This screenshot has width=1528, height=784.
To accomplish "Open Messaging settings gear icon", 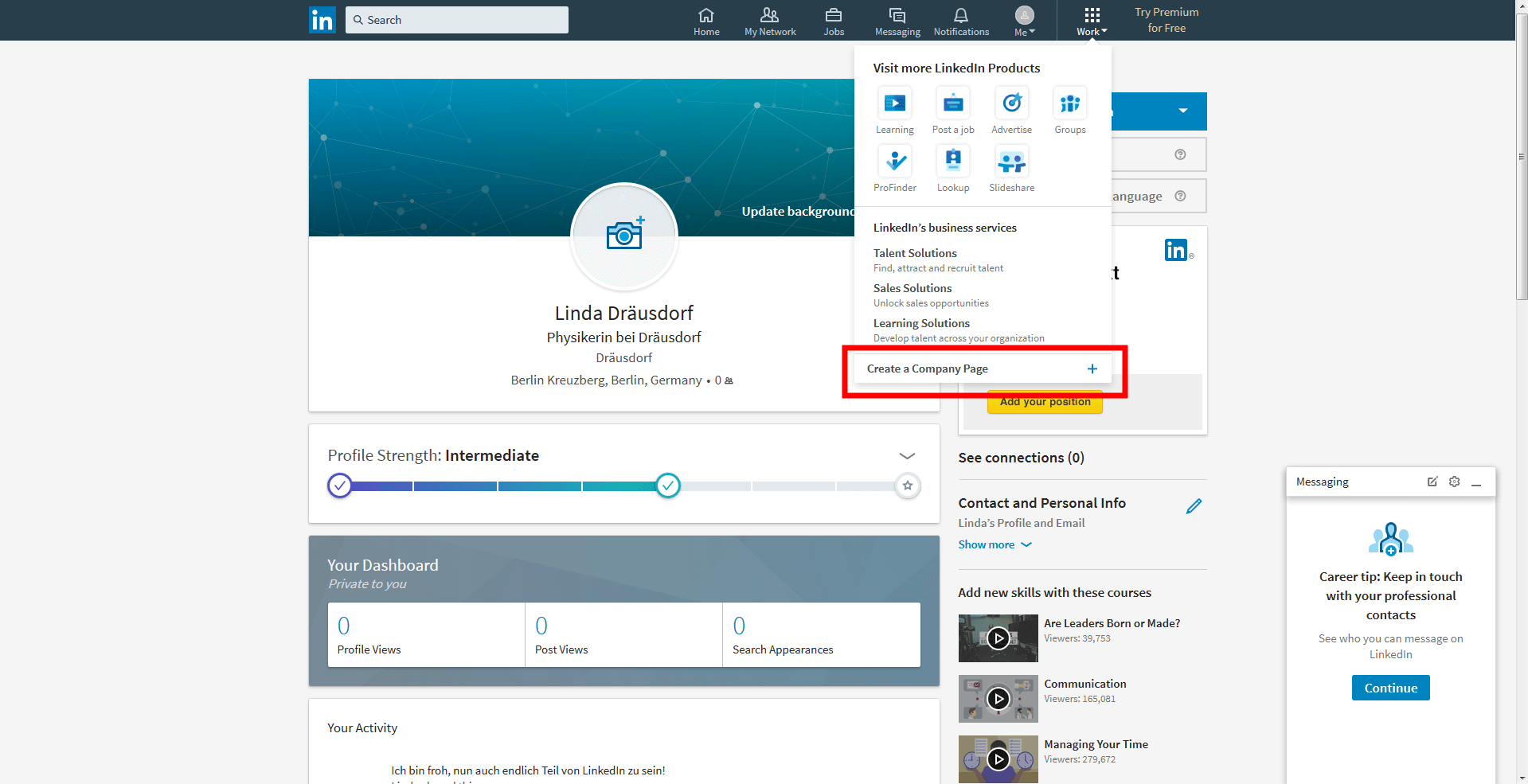I will pos(1455,482).
